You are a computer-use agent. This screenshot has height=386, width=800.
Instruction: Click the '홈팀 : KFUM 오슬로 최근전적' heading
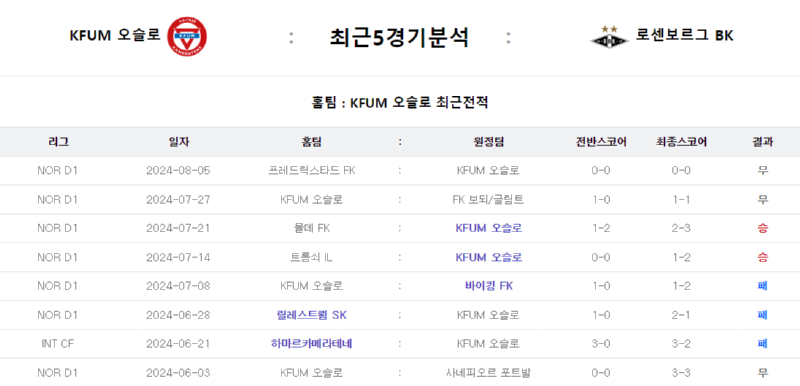399,102
